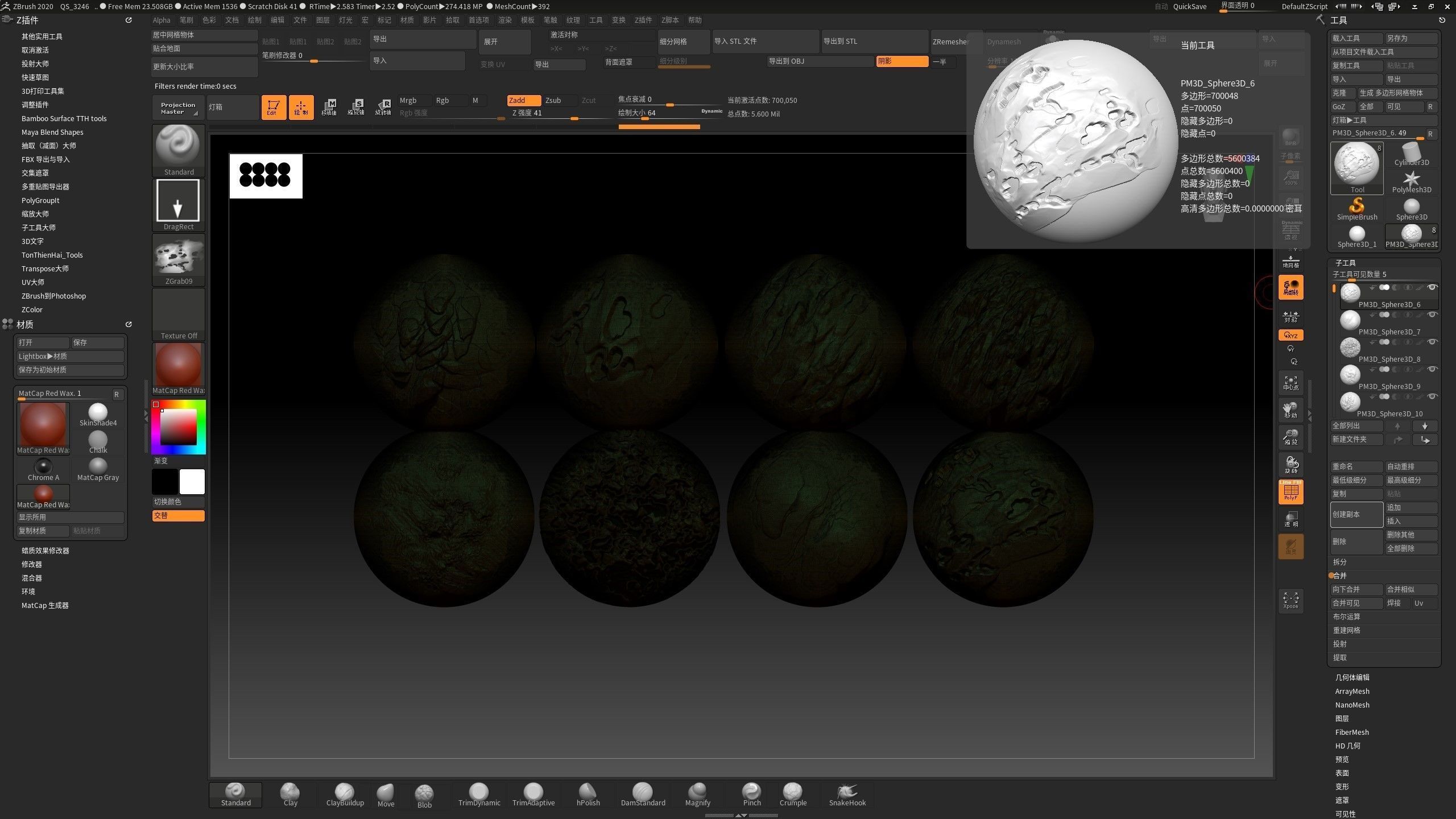Open the 帮助 help menu
1456x819 pixels.
(695, 20)
